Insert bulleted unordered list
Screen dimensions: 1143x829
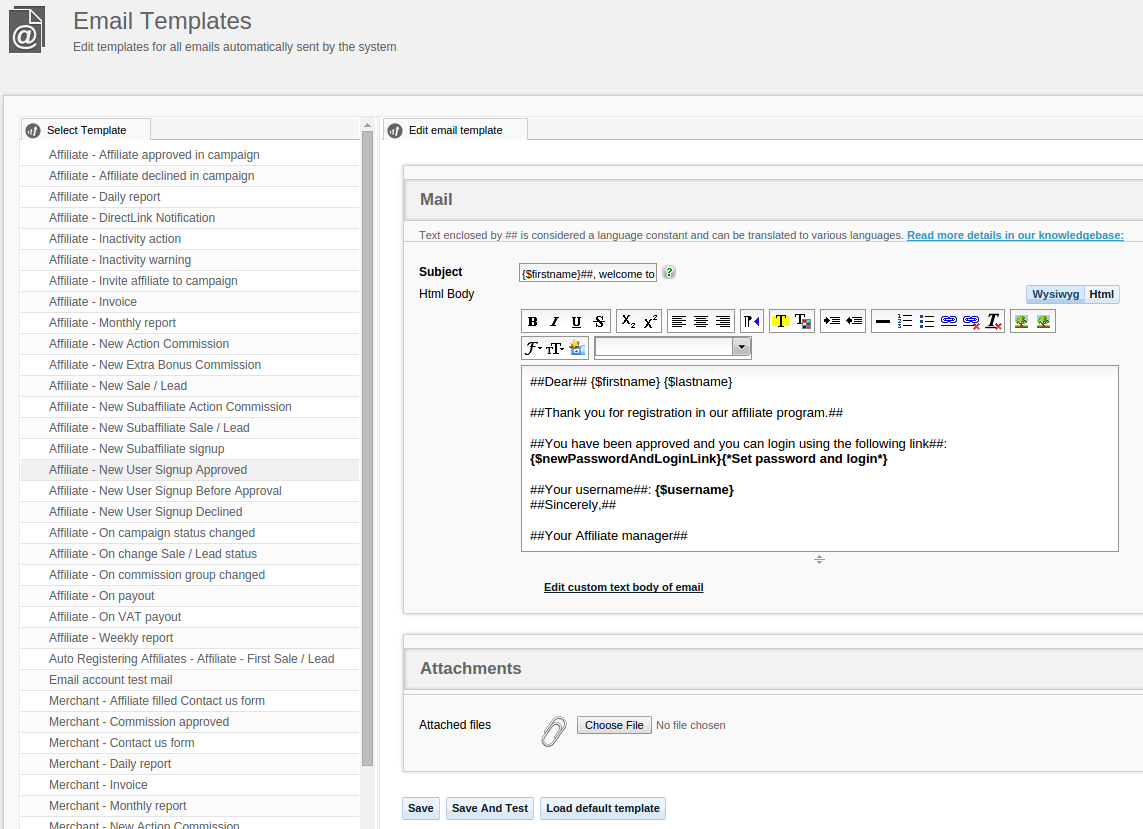927,322
